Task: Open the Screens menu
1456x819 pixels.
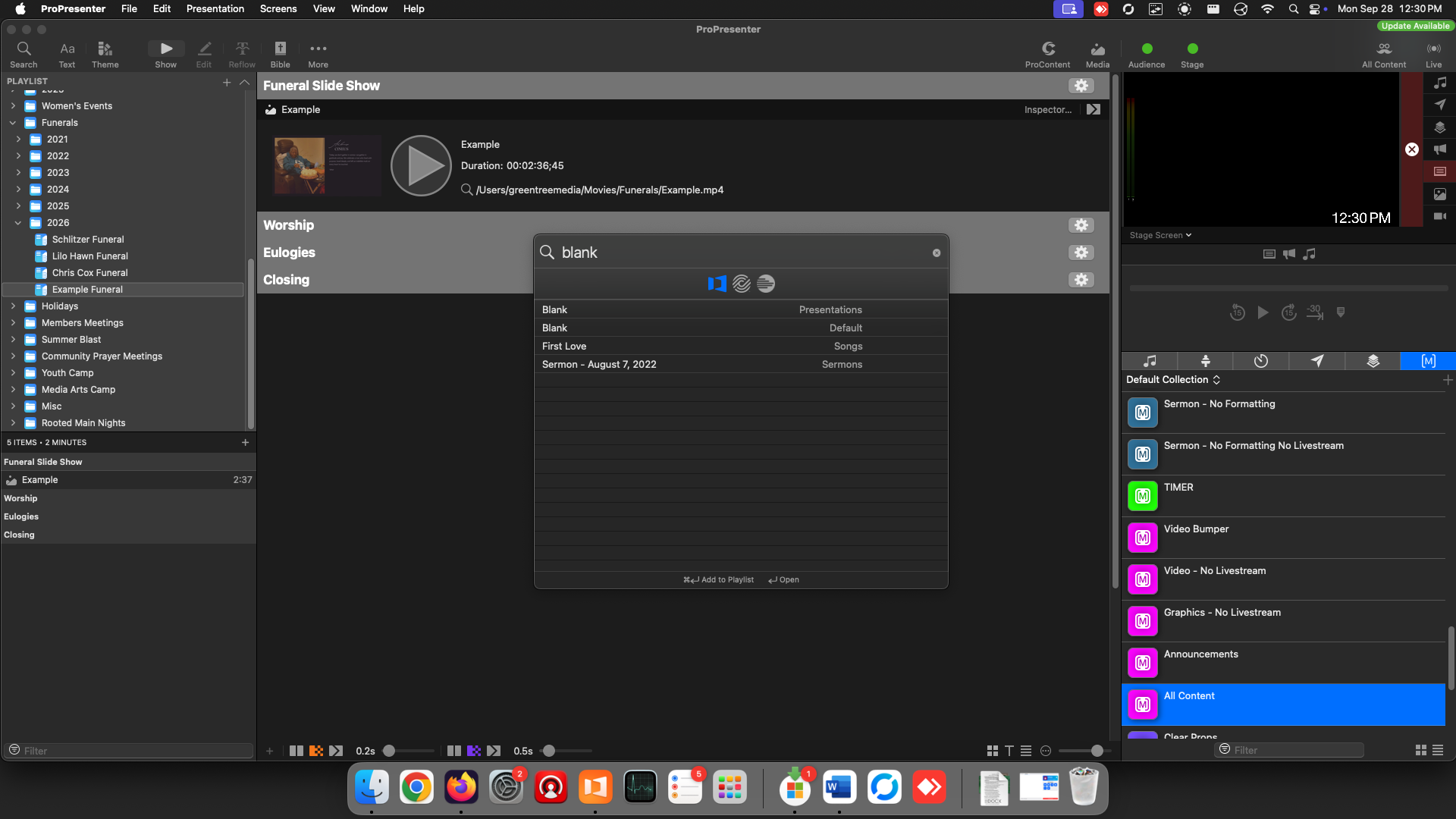Action: (x=278, y=8)
